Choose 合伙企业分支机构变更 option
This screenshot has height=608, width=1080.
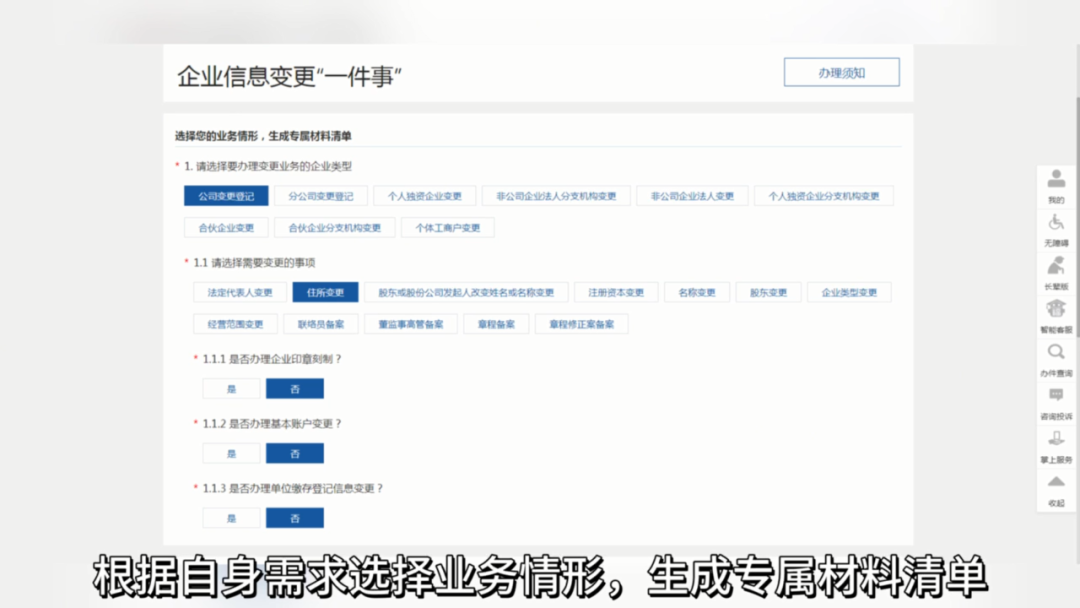click(x=334, y=228)
